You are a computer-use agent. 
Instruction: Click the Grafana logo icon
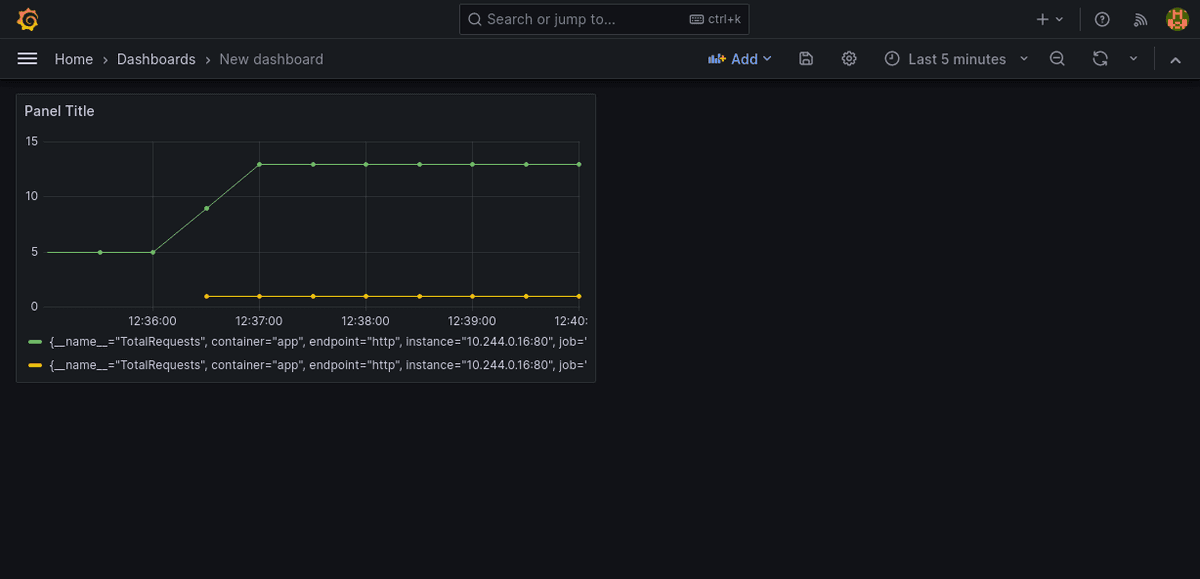(x=28, y=19)
